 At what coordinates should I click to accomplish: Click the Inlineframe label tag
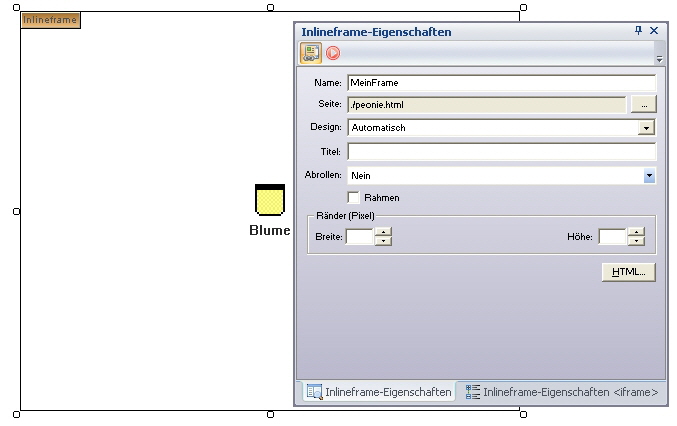[50, 19]
